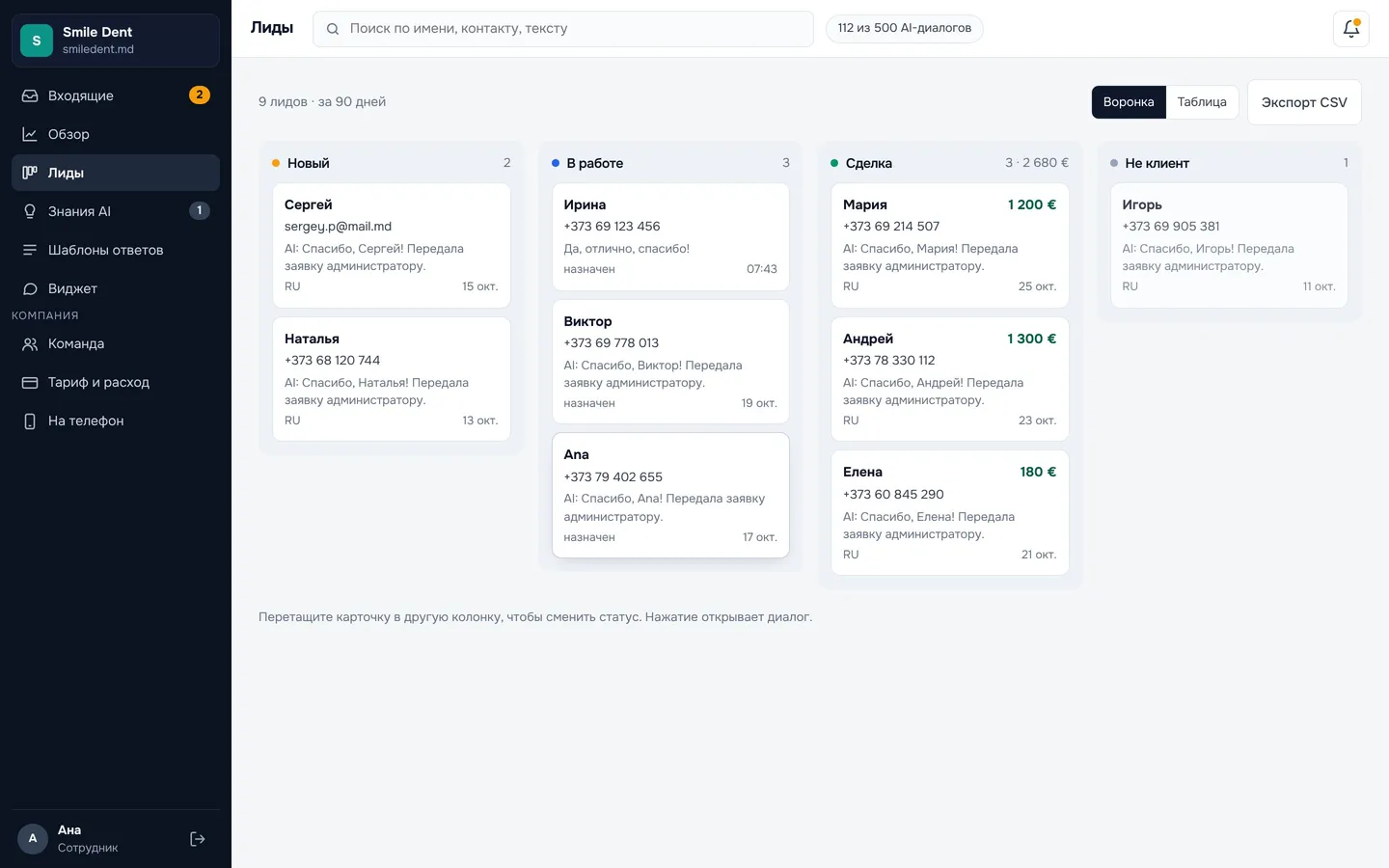Viewport: 1389px width, 868px height.
Task: Click the В работе column header
Action: pyautogui.click(x=670, y=163)
